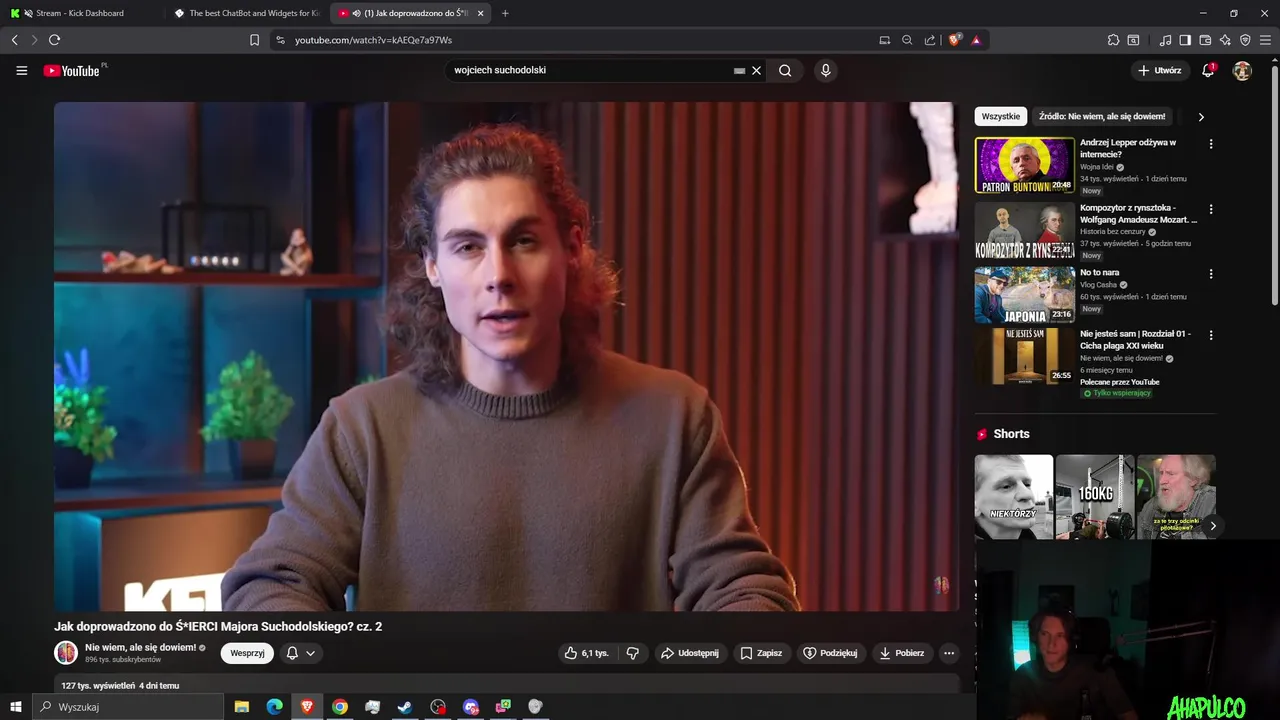1280x720 pixels.
Task: Focus the address bar URL field
Action: pos(580,40)
